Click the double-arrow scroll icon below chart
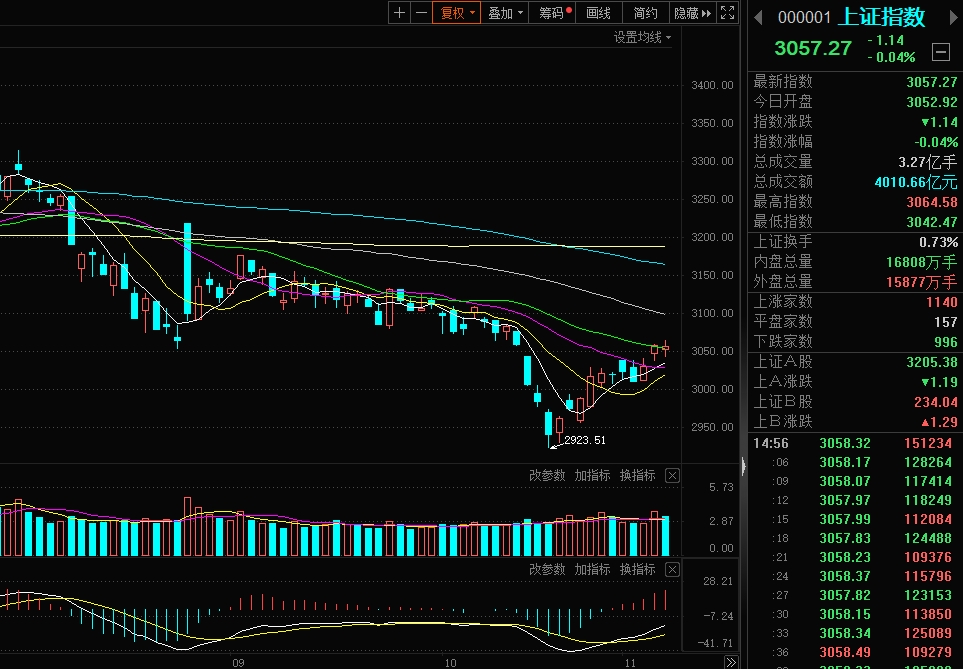This screenshot has height=669, width=963. (732, 661)
